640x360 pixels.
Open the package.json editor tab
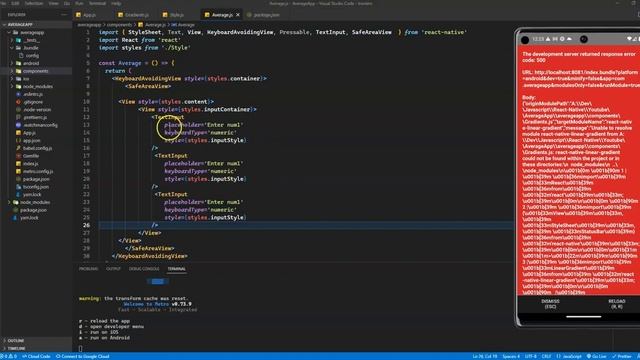[264, 15]
